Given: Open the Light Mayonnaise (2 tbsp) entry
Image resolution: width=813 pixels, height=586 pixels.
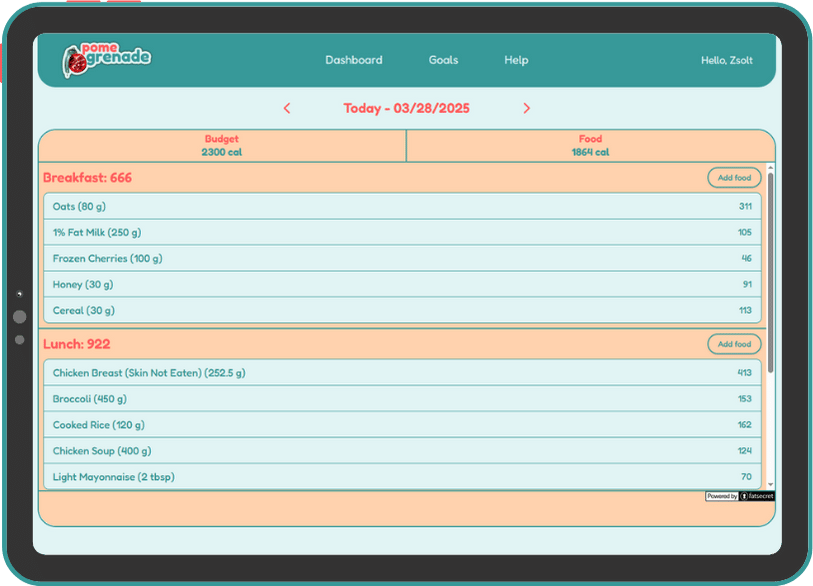Looking at the screenshot, I should 402,477.
